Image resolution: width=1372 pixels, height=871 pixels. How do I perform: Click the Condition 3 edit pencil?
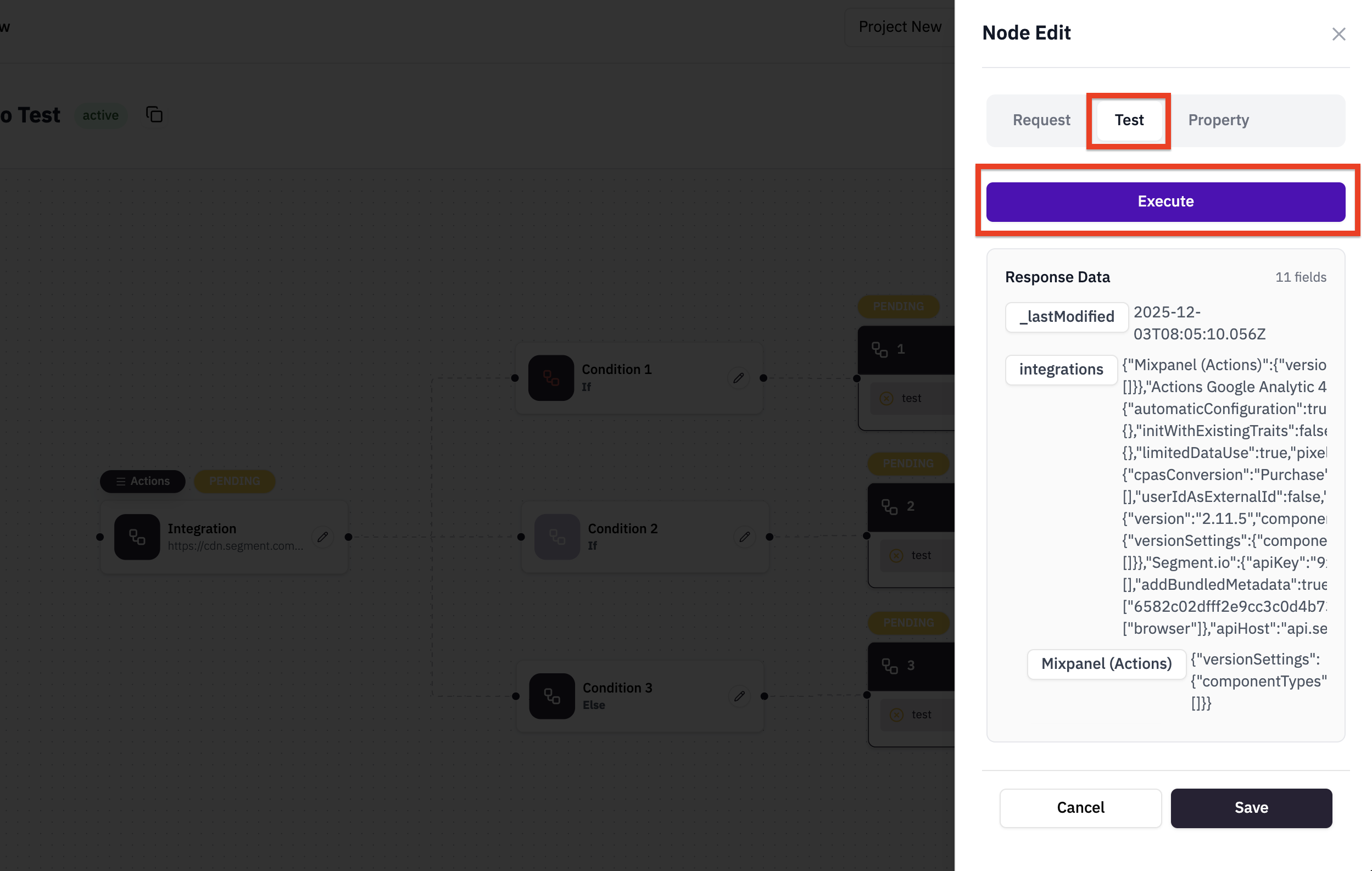pos(739,696)
